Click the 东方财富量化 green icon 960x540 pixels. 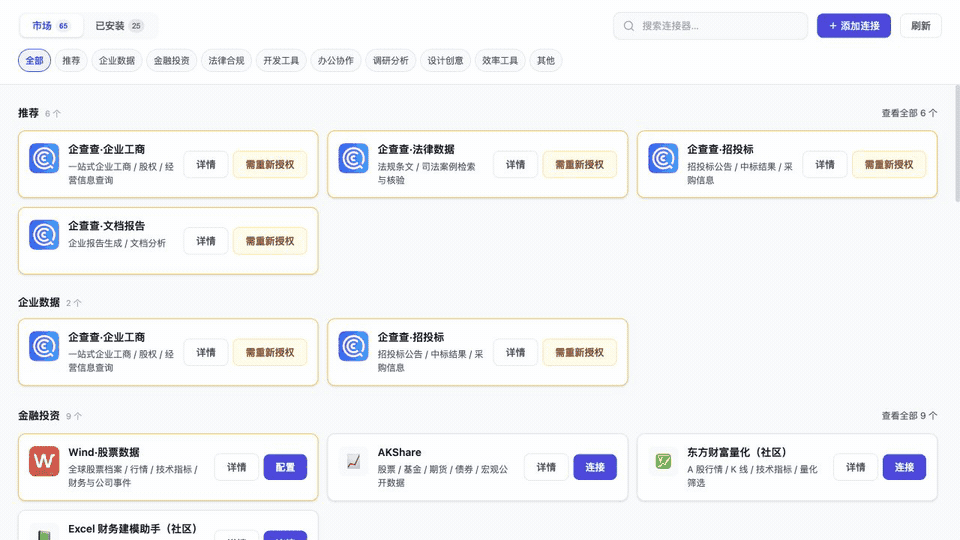(663, 462)
